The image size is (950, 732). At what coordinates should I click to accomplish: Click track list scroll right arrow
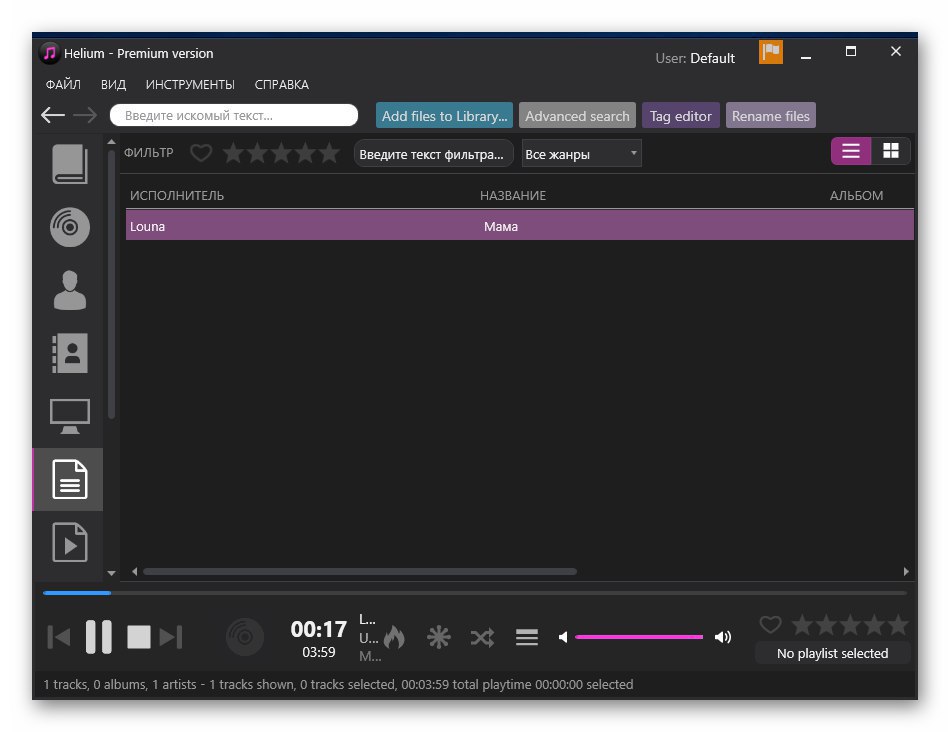click(x=906, y=571)
